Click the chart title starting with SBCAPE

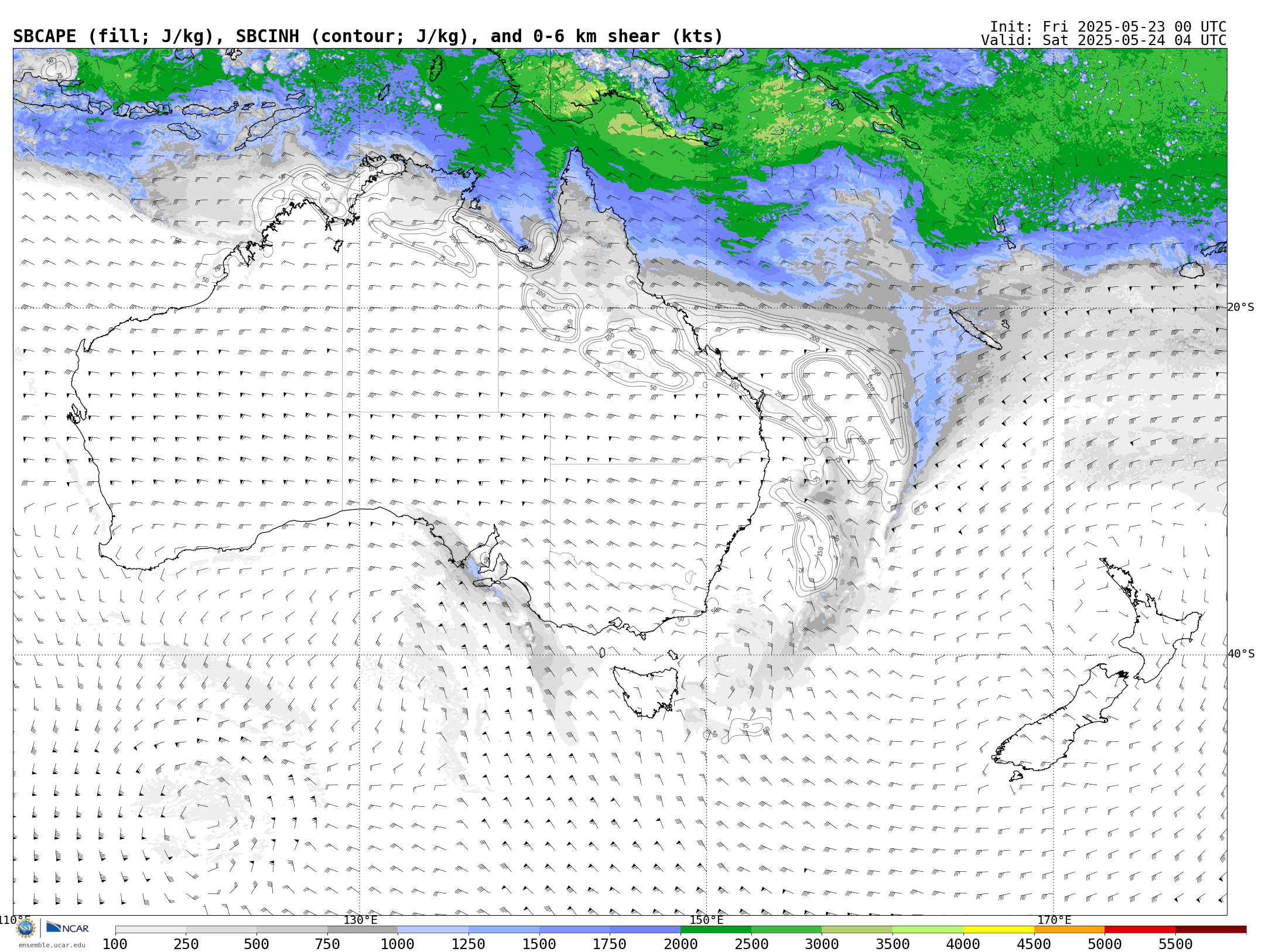[368, 36]
